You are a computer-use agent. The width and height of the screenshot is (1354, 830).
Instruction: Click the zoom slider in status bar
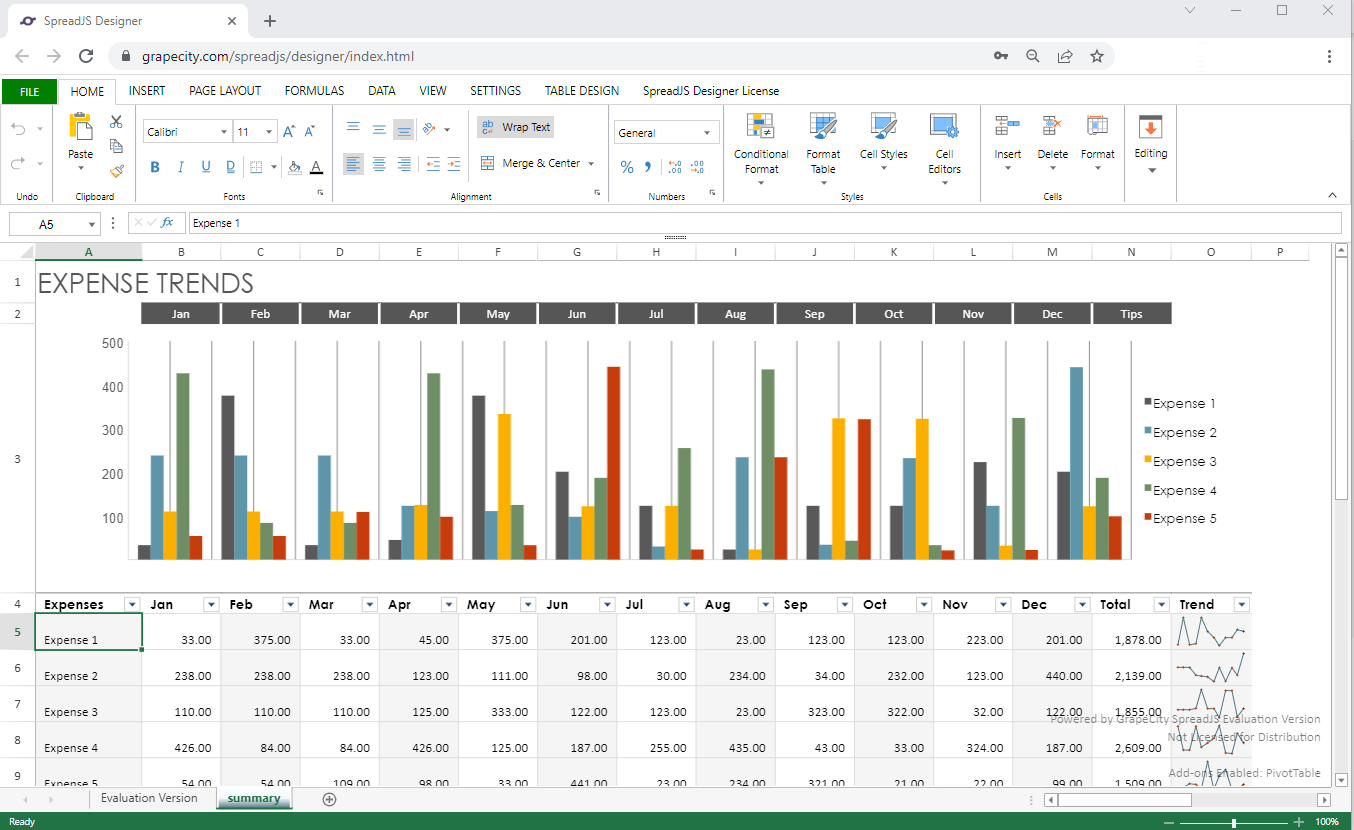click(1234, 822)
